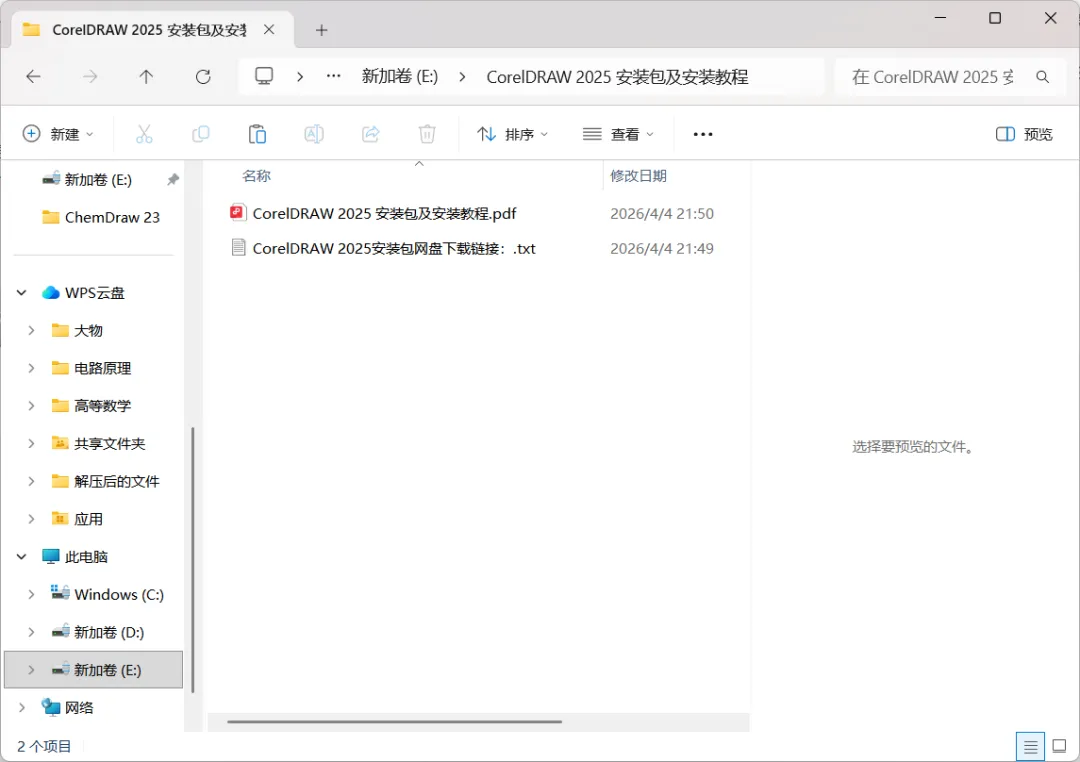Viewport: 1080px width, 762px height.
Task: Open the three-dot more options menu
Action: [x=703, y=134]
